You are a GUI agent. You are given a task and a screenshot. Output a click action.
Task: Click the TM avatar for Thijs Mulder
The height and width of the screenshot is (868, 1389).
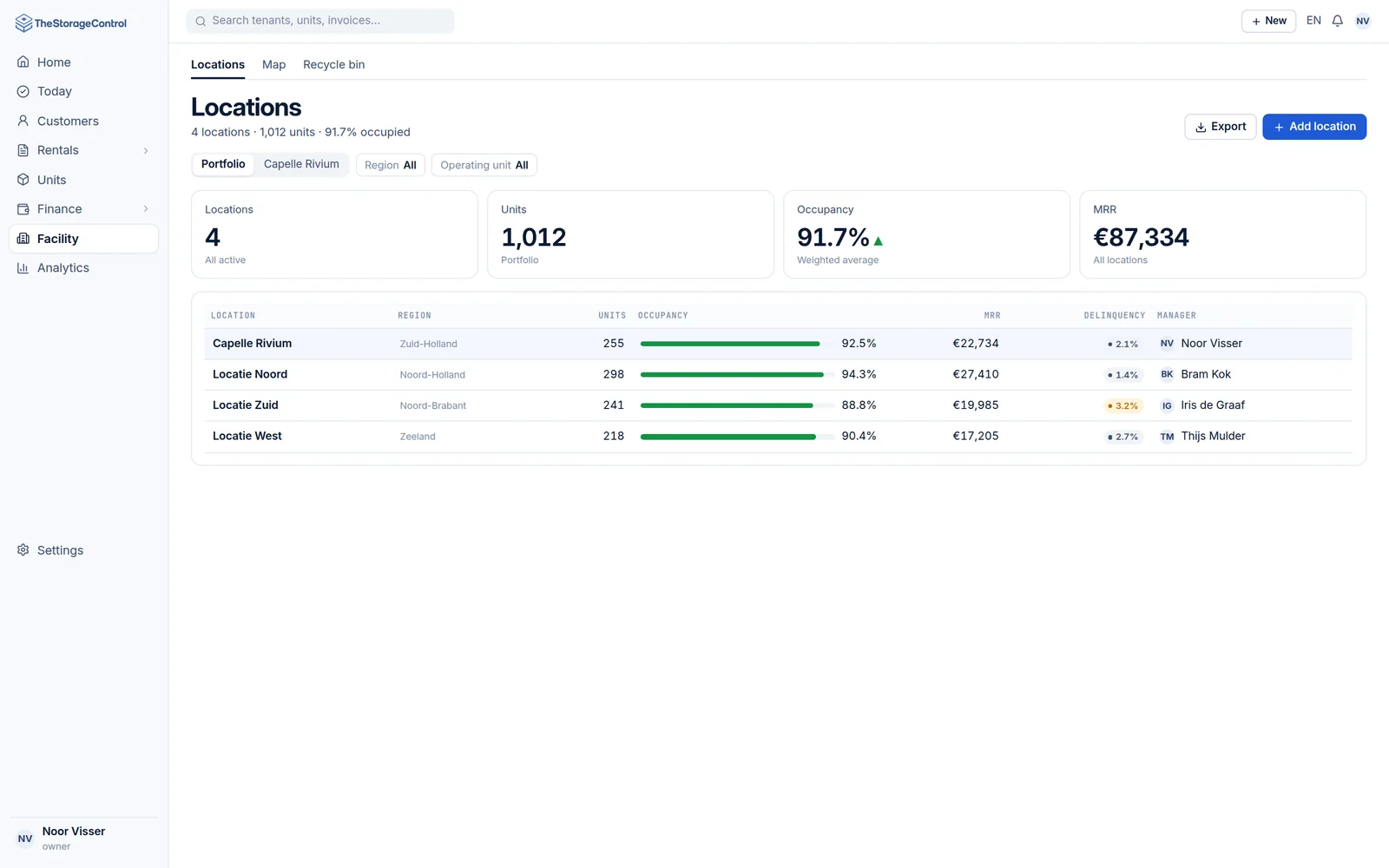1167,437
